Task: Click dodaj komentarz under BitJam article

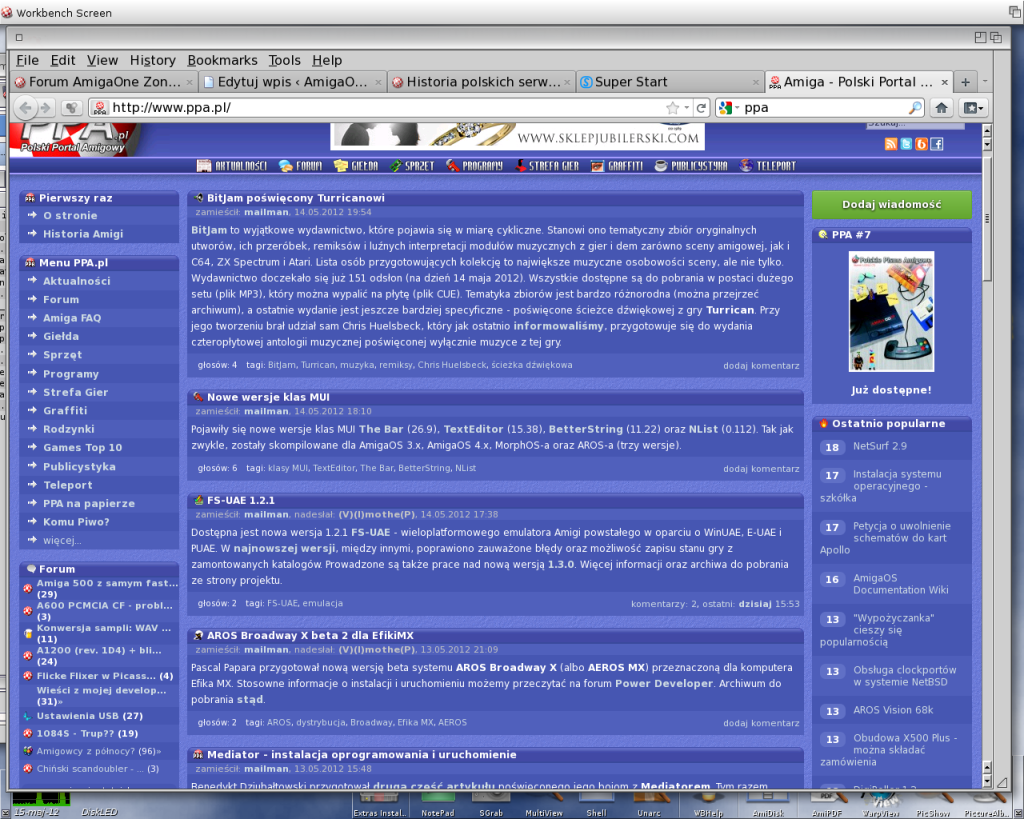Action: [x=761, y=366]
